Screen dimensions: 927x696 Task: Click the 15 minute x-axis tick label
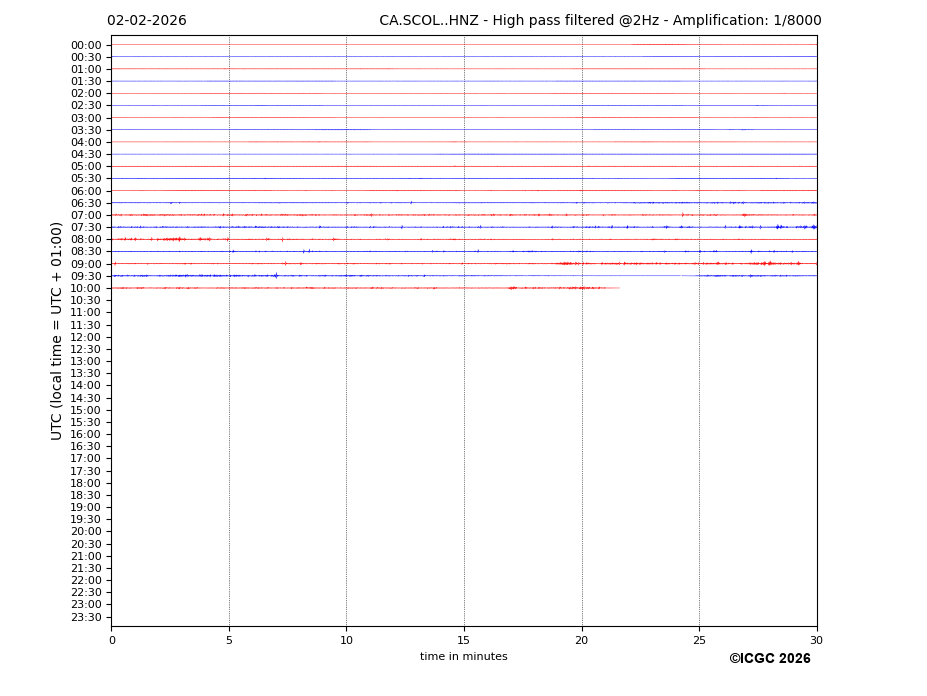(464, 640)
